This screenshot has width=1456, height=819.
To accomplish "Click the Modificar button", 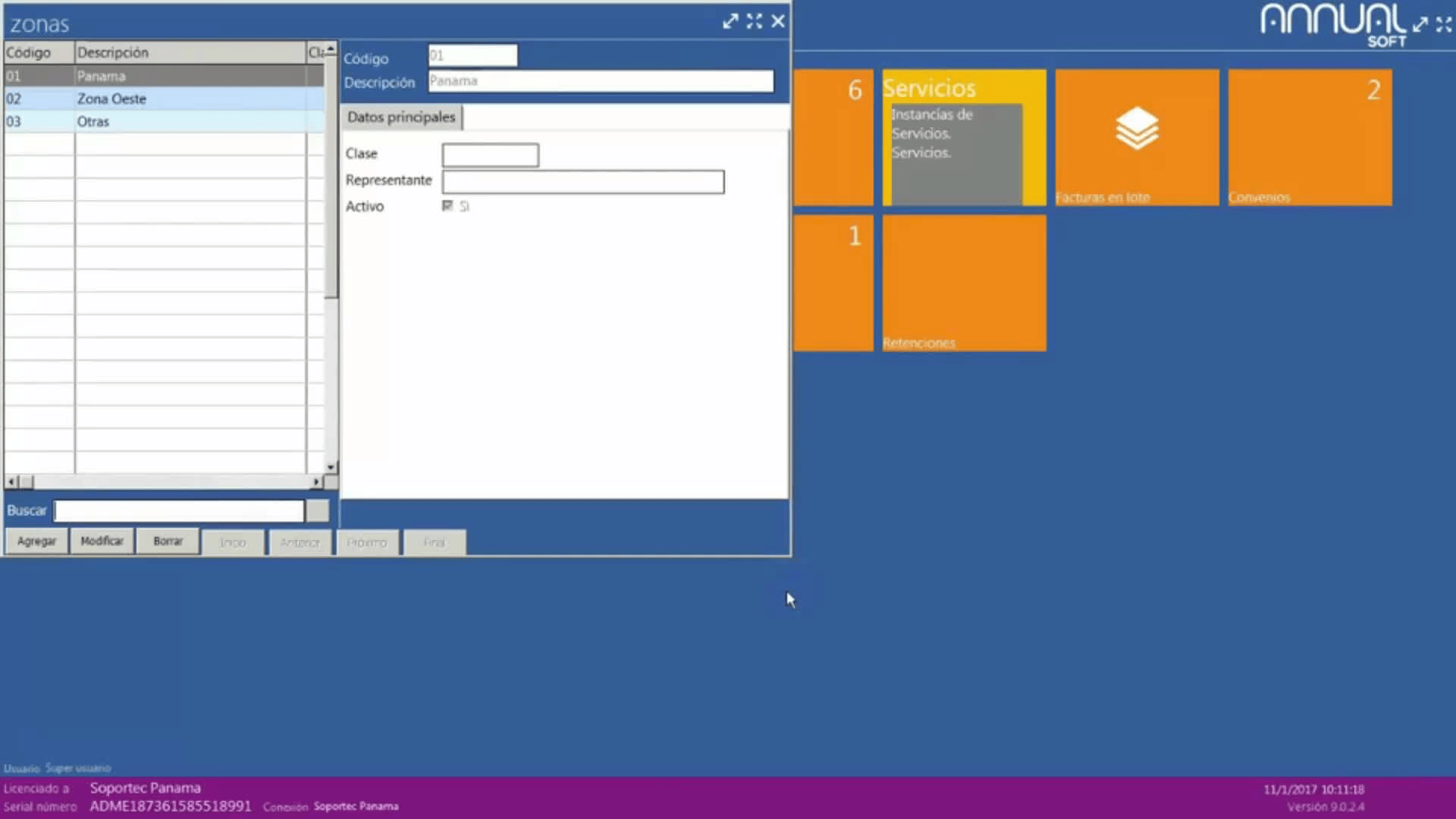I will tap(102, 541).
